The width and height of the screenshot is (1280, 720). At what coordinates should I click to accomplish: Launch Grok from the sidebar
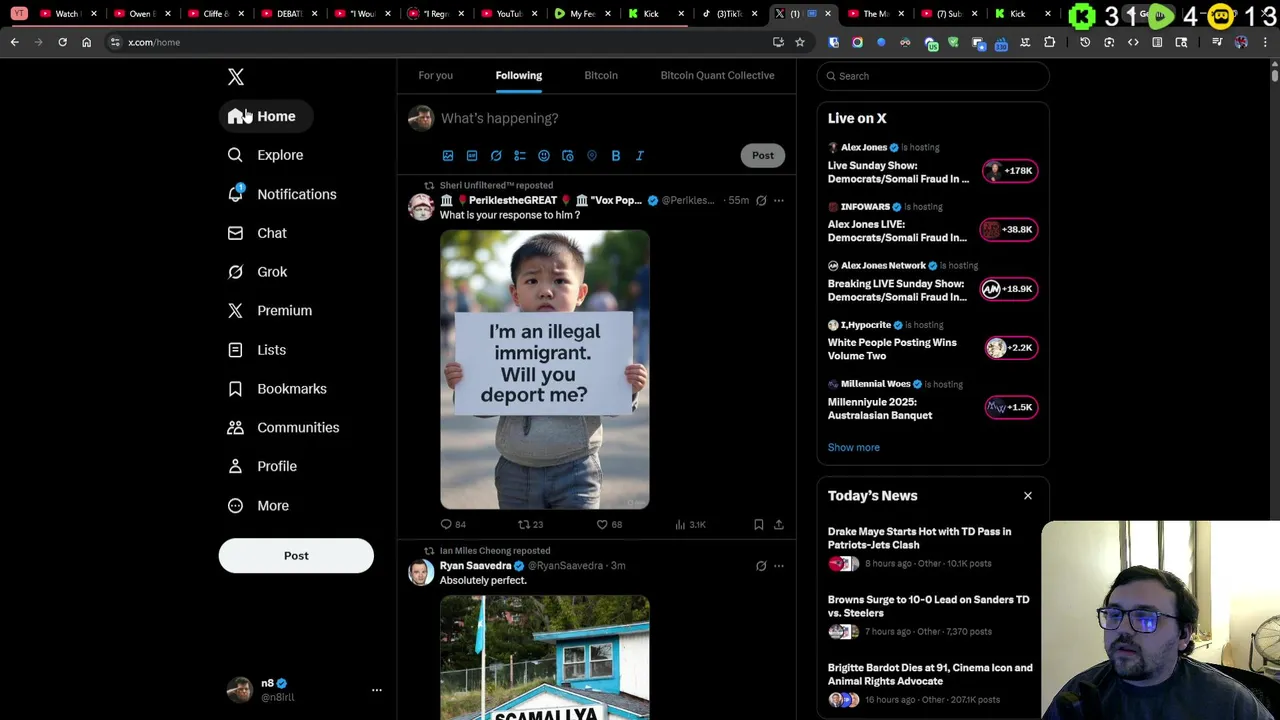[258, 272]
